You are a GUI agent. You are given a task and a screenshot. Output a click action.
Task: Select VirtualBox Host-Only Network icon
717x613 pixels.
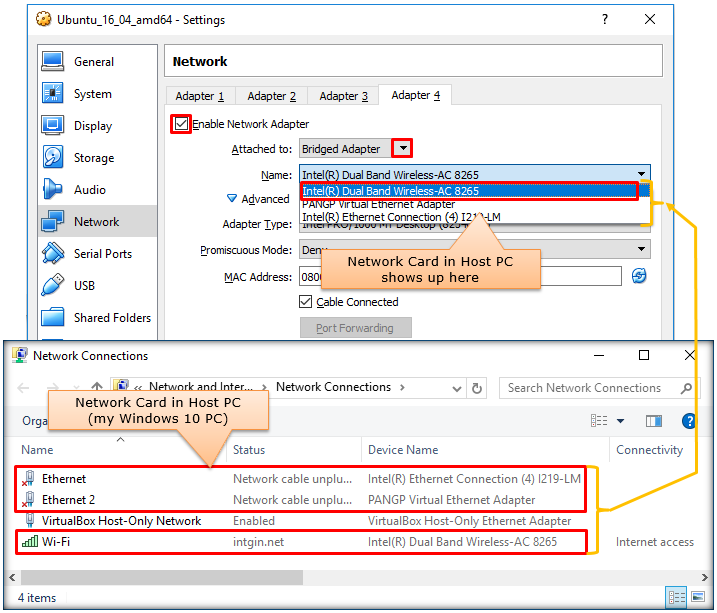point(30,521)
